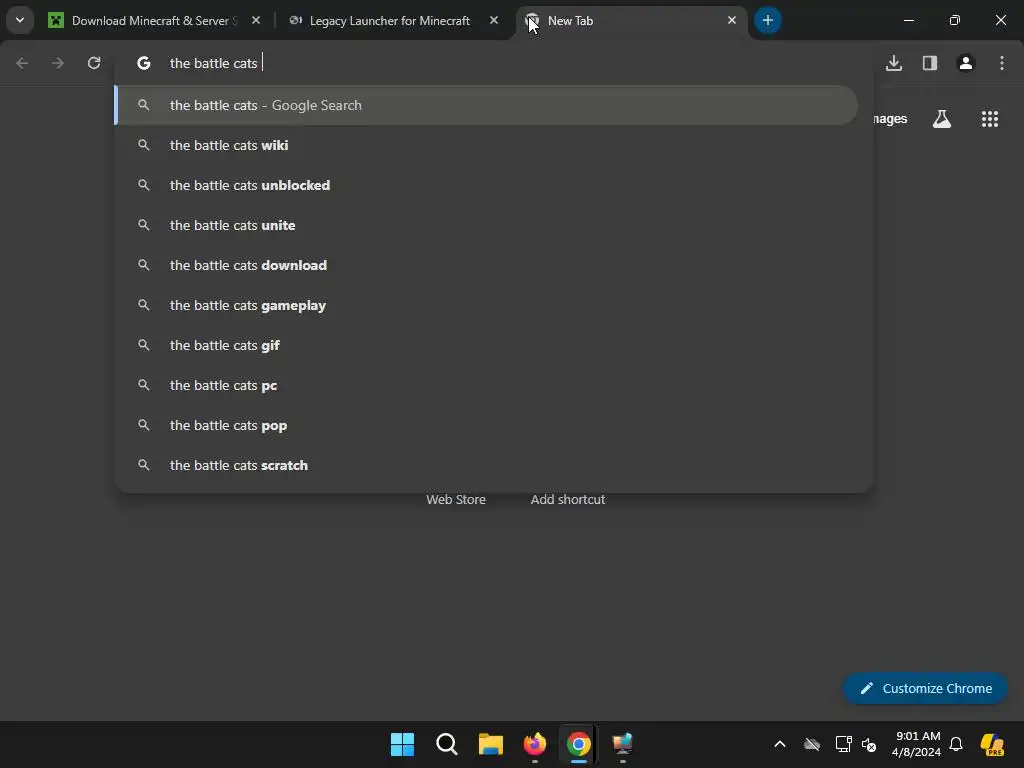Image resolution: width=1024 pixels, height=768 pixels.
Task: Open Chrome's three-dot menu
Action: [1001, 63]
